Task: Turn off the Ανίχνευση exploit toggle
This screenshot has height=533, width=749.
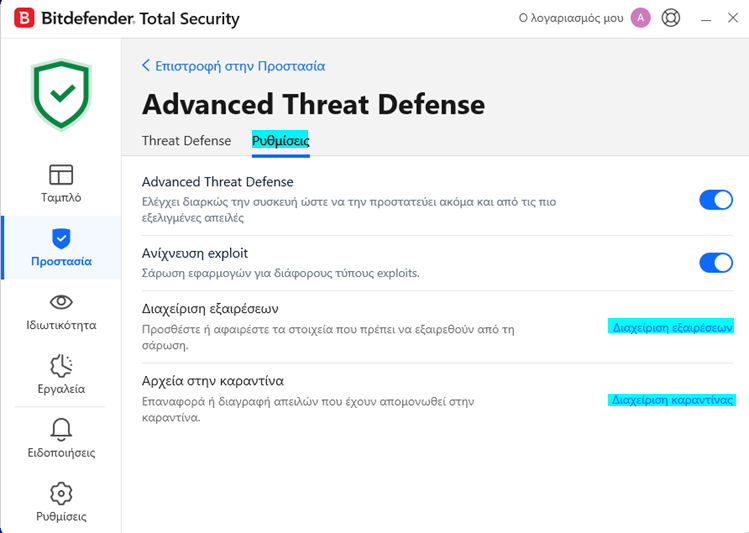Action: (x=716, y=263)
